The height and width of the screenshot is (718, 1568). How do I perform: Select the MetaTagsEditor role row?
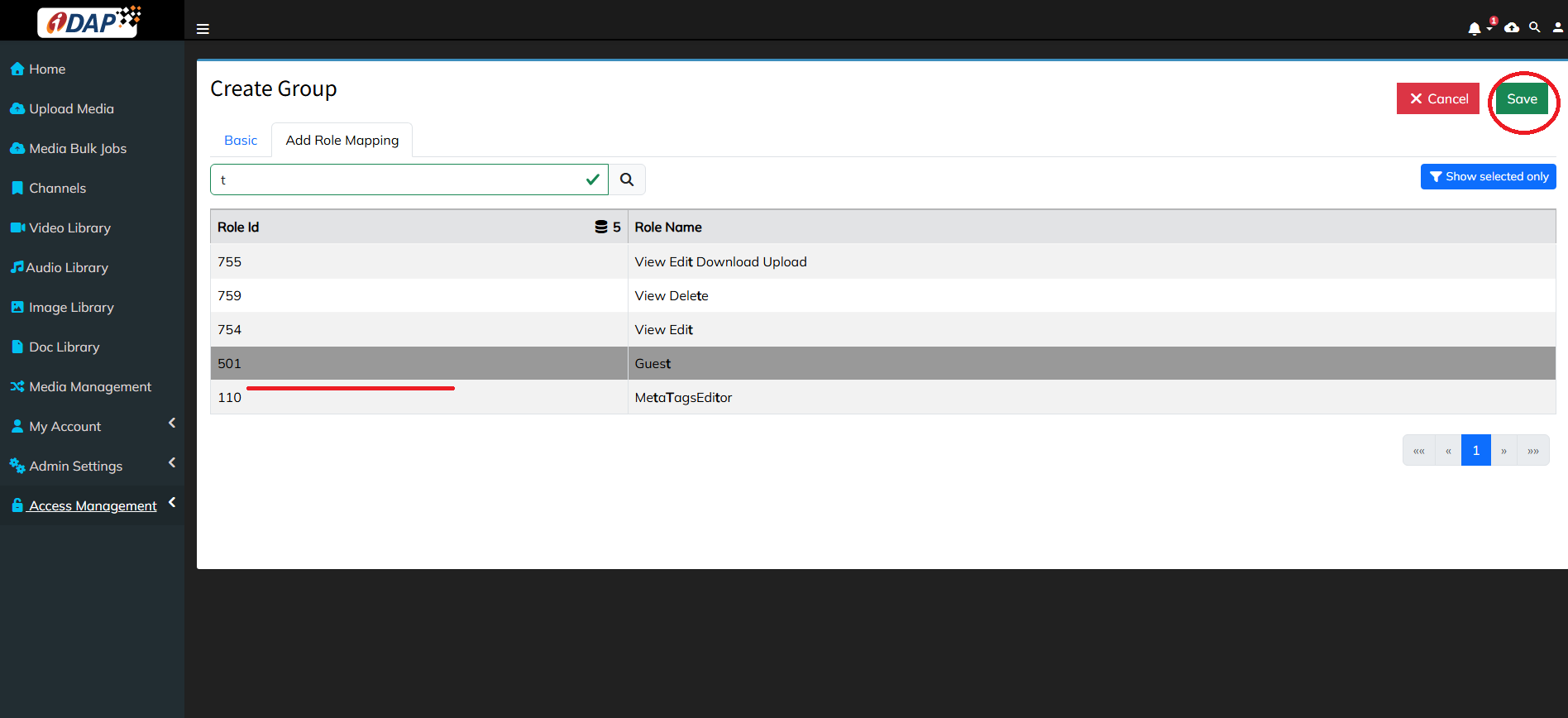click(683, 398)
